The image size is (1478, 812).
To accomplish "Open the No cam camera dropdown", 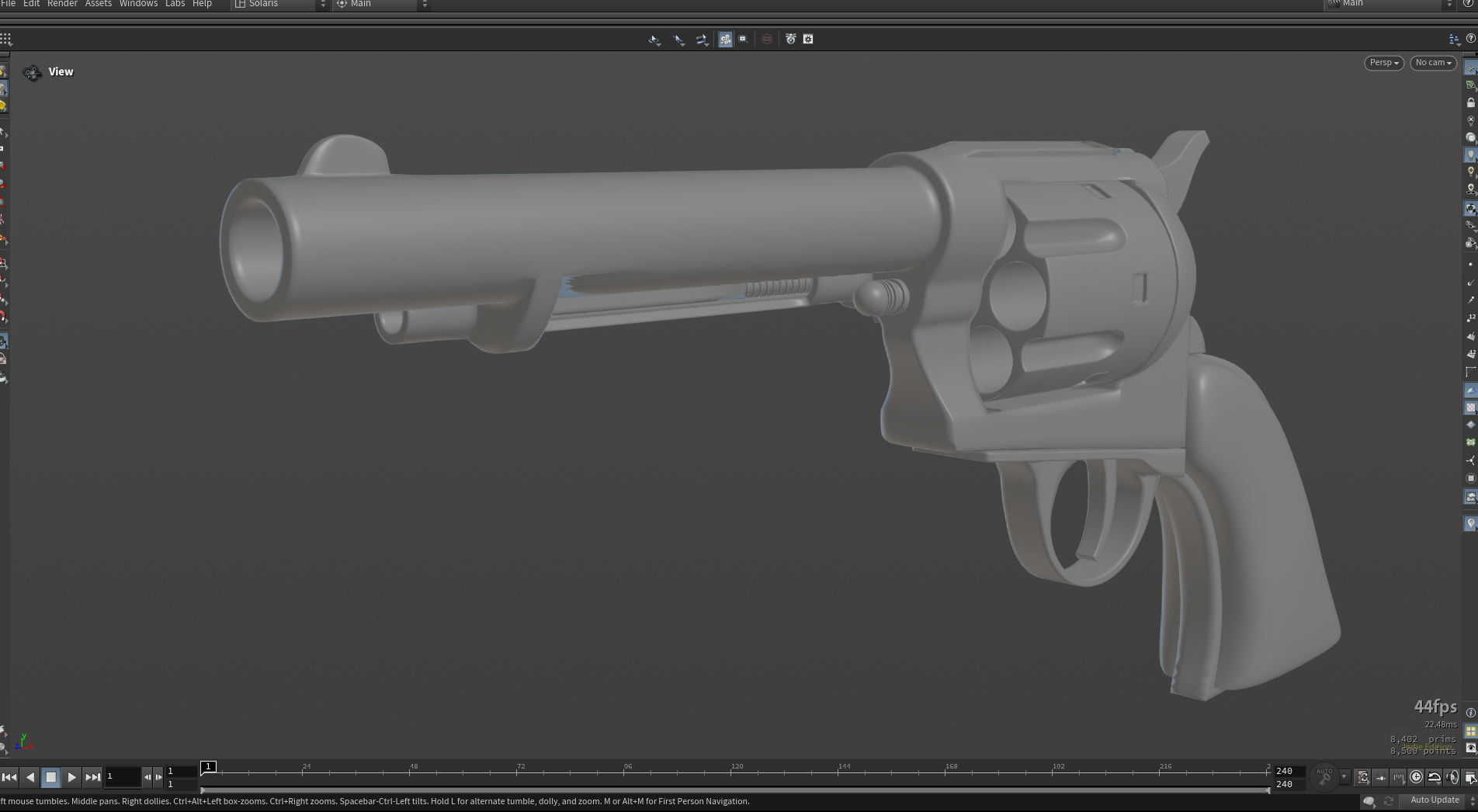I will [x=1433, y=63].
